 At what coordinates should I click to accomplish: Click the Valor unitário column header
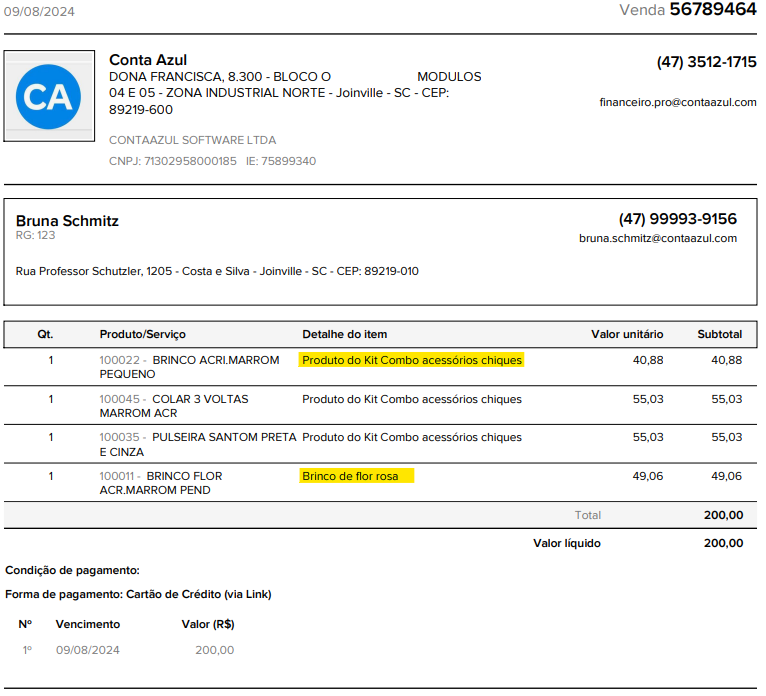627,335
